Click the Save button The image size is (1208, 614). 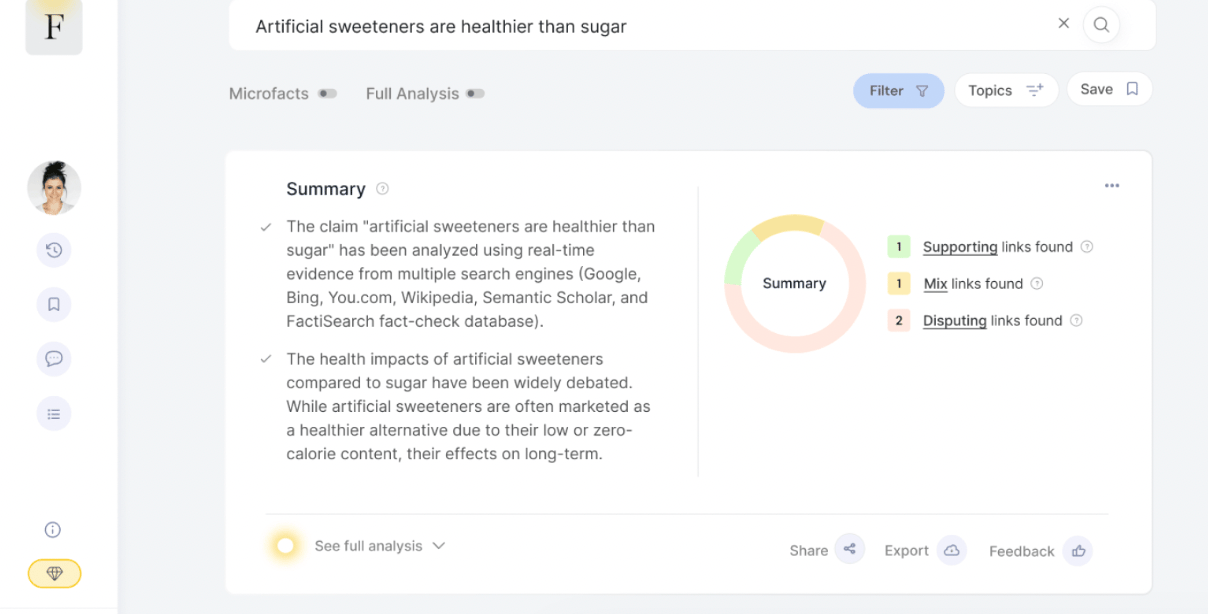pyautogui.click(x=1109, y=90)
